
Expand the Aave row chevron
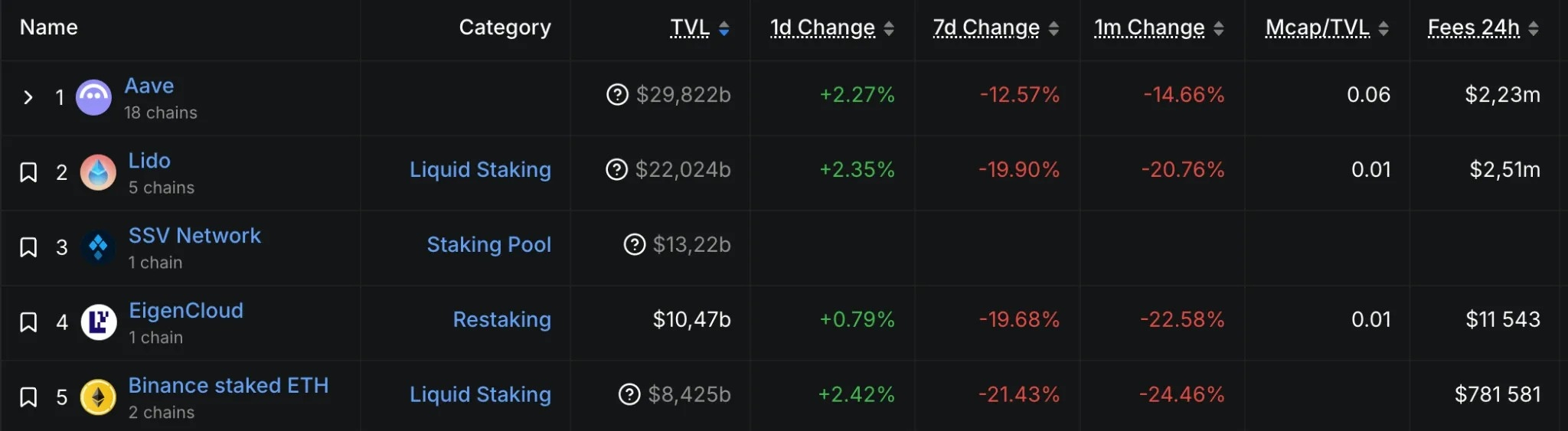point(28,97)
